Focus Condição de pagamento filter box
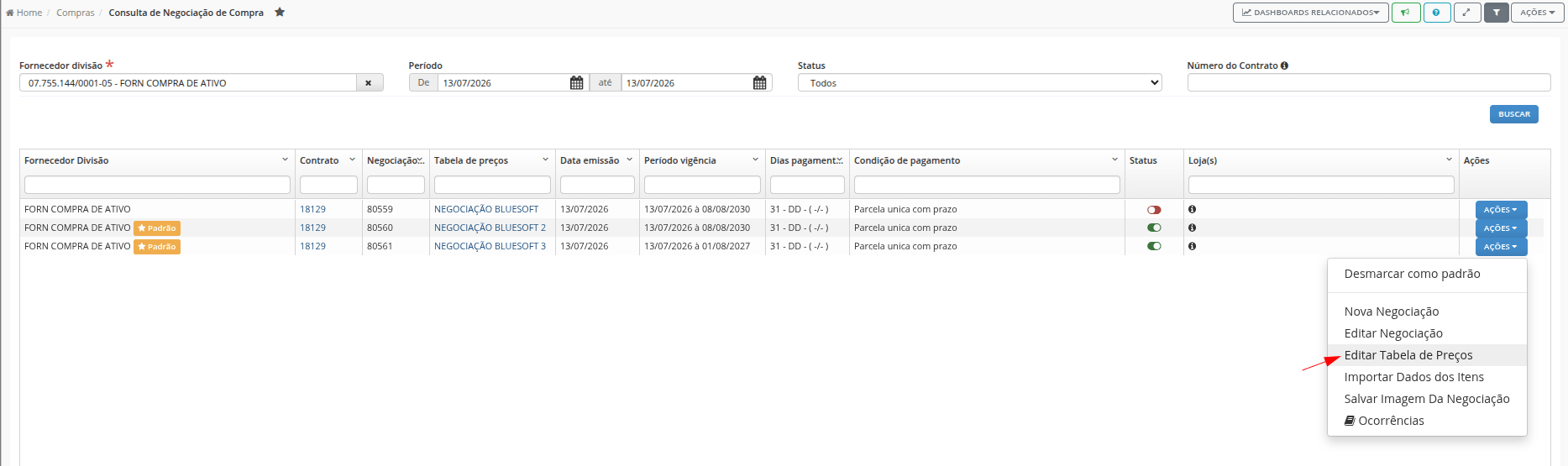Viewport: 1568px width, 466px height. 987,185
